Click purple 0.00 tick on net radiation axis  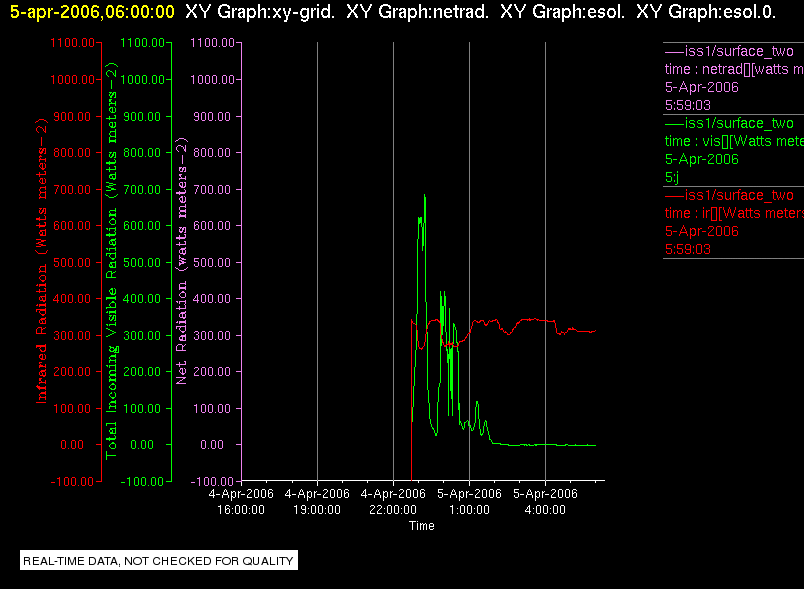pos(212,444)
